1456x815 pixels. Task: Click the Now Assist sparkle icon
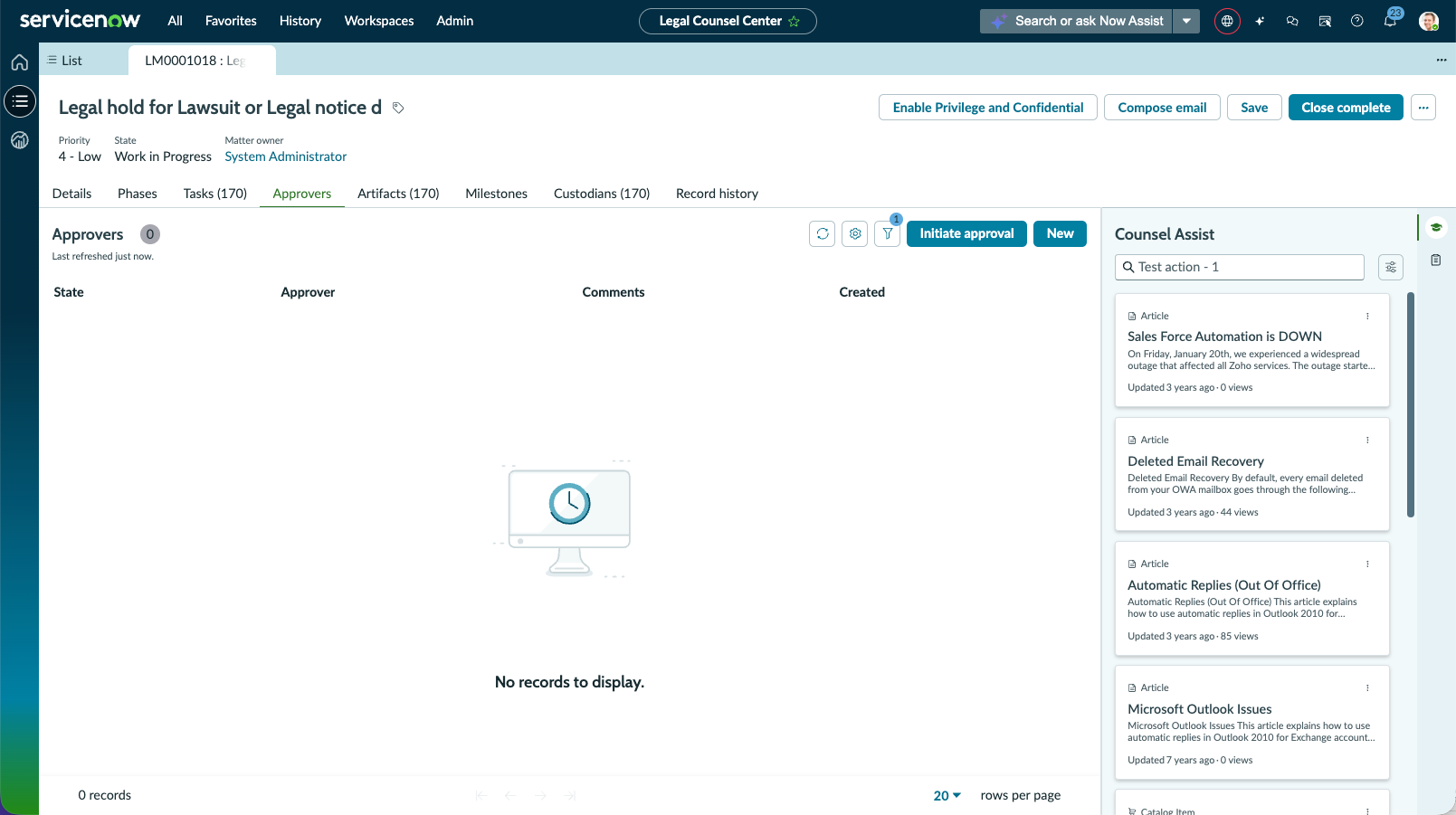click(x=1260, y=21)
